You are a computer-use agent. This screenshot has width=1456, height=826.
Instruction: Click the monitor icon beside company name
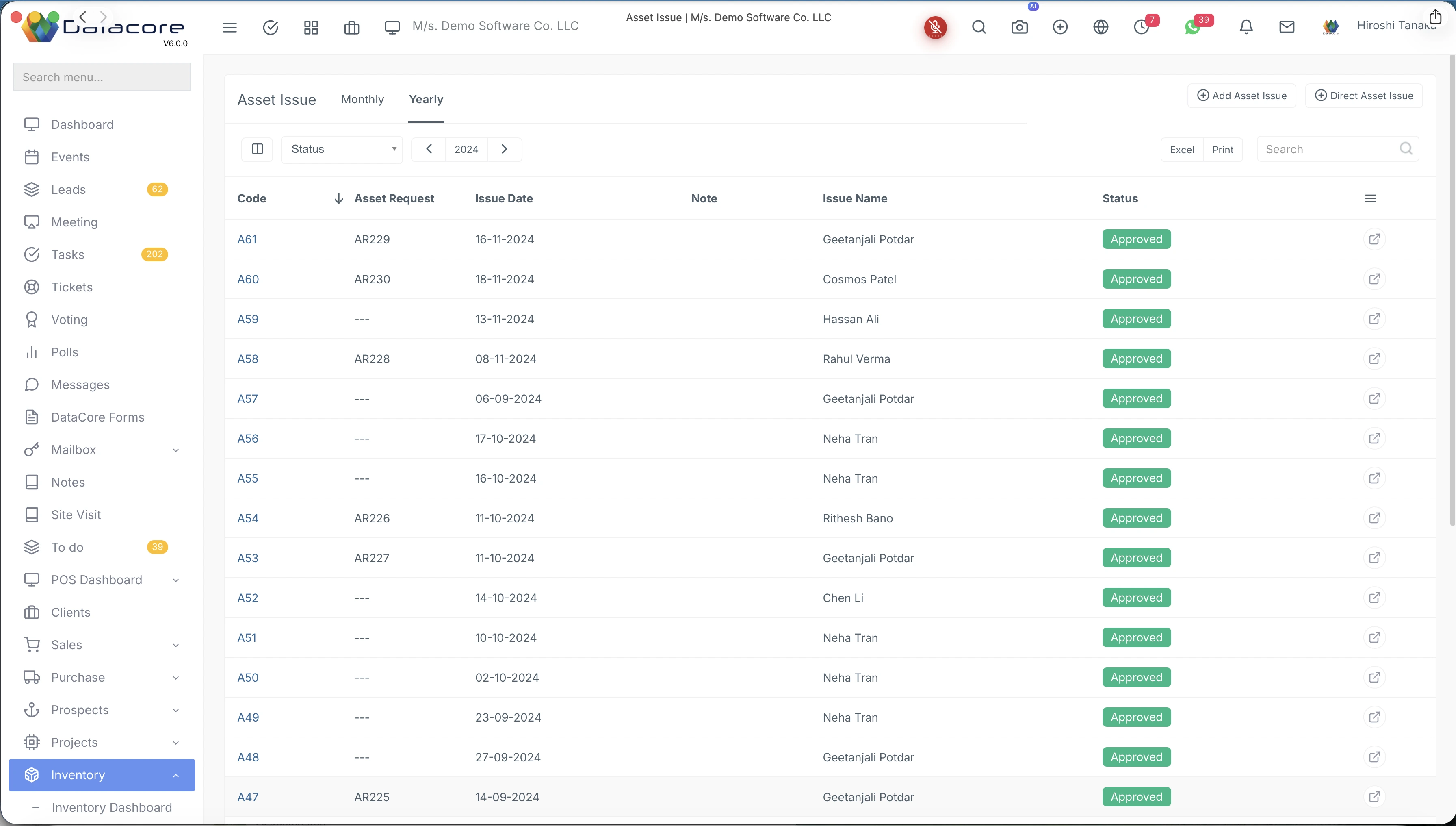[392, 27]
